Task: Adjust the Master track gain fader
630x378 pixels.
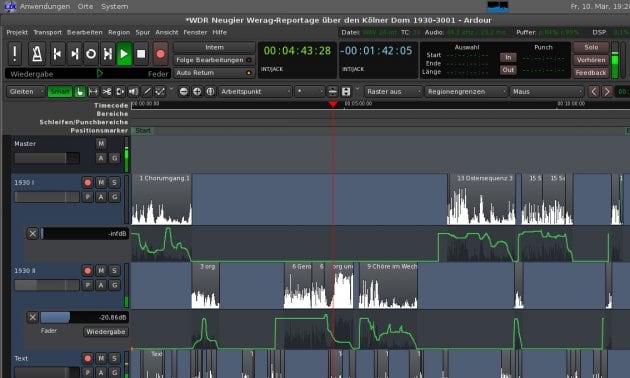Action: coord(47,158)
